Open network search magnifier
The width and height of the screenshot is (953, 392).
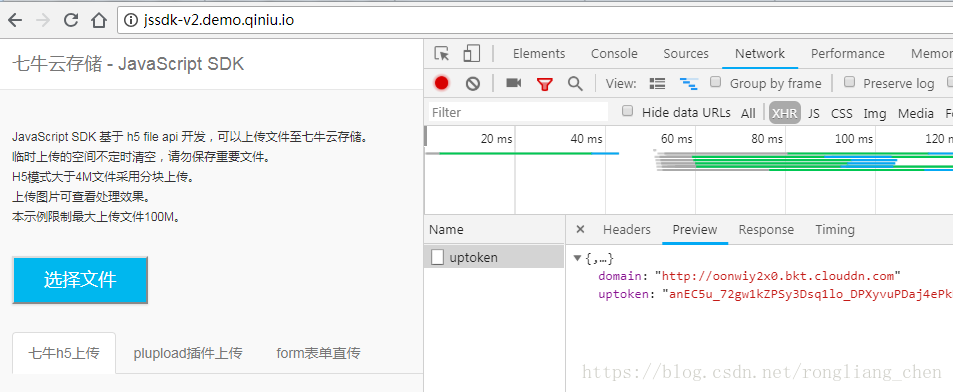575,83
